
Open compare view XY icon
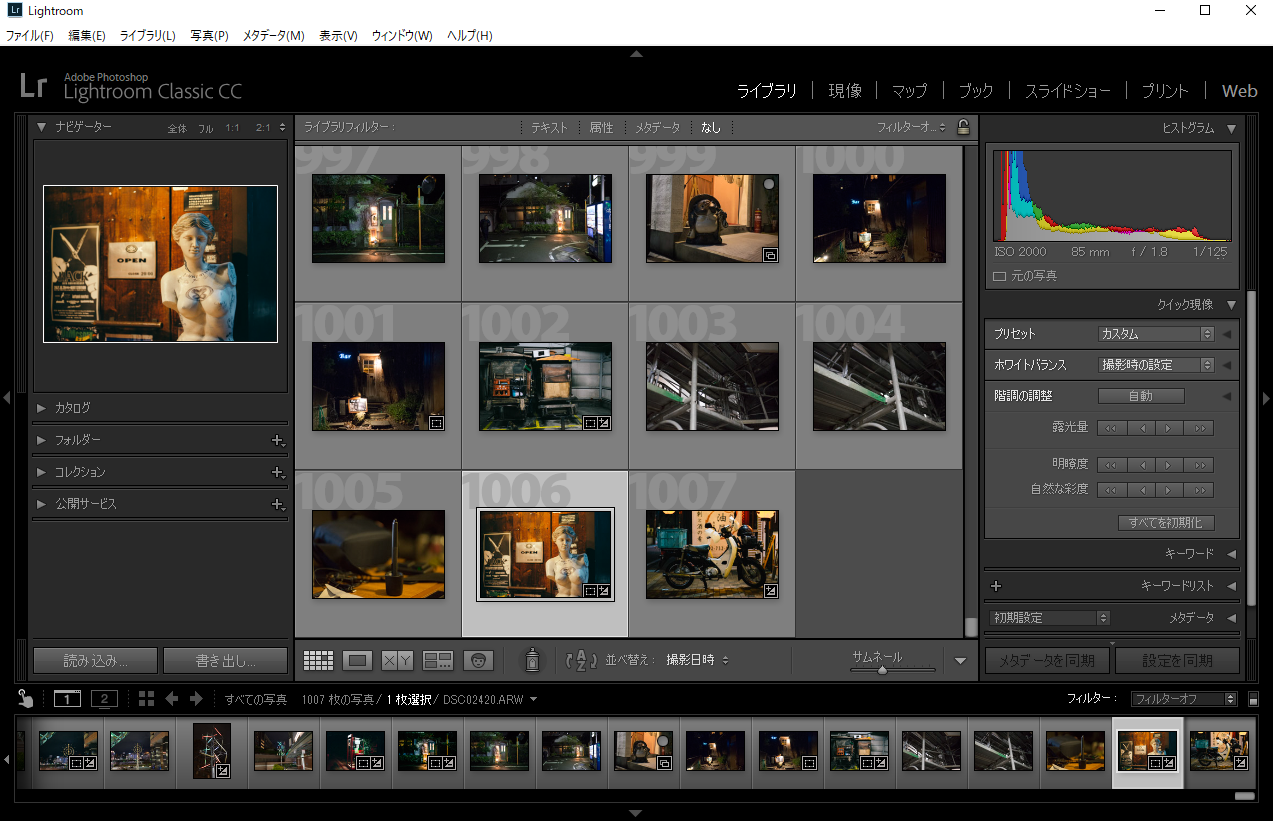(397, 660)
